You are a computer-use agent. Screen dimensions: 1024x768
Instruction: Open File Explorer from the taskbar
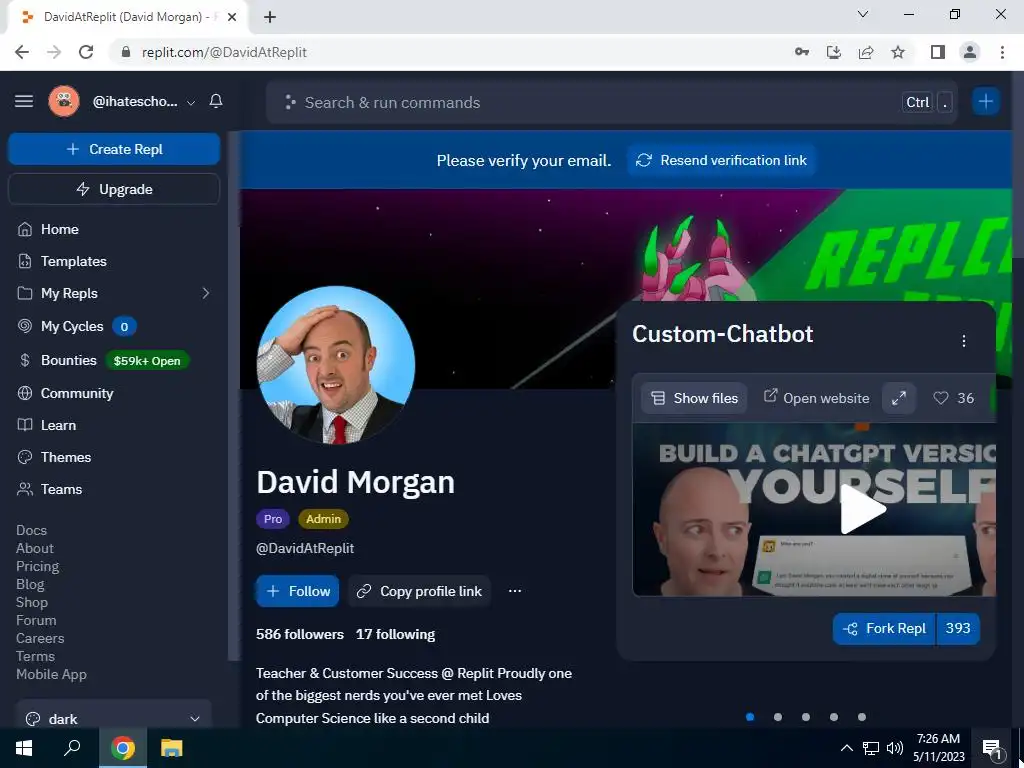pos(171,748)
